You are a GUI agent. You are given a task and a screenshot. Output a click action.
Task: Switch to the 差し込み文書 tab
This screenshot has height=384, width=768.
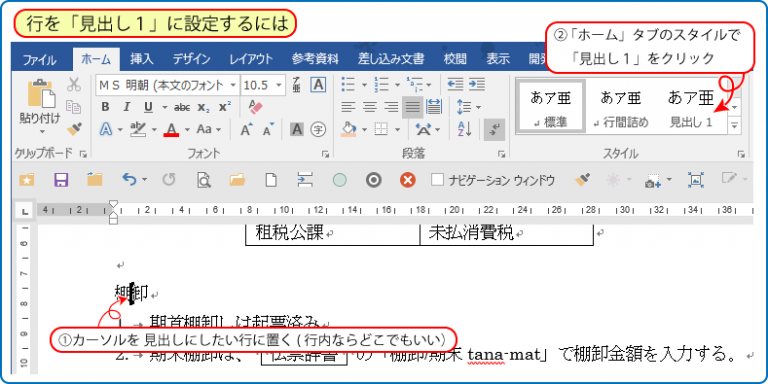pyautogui.click(x=391, y=59)
